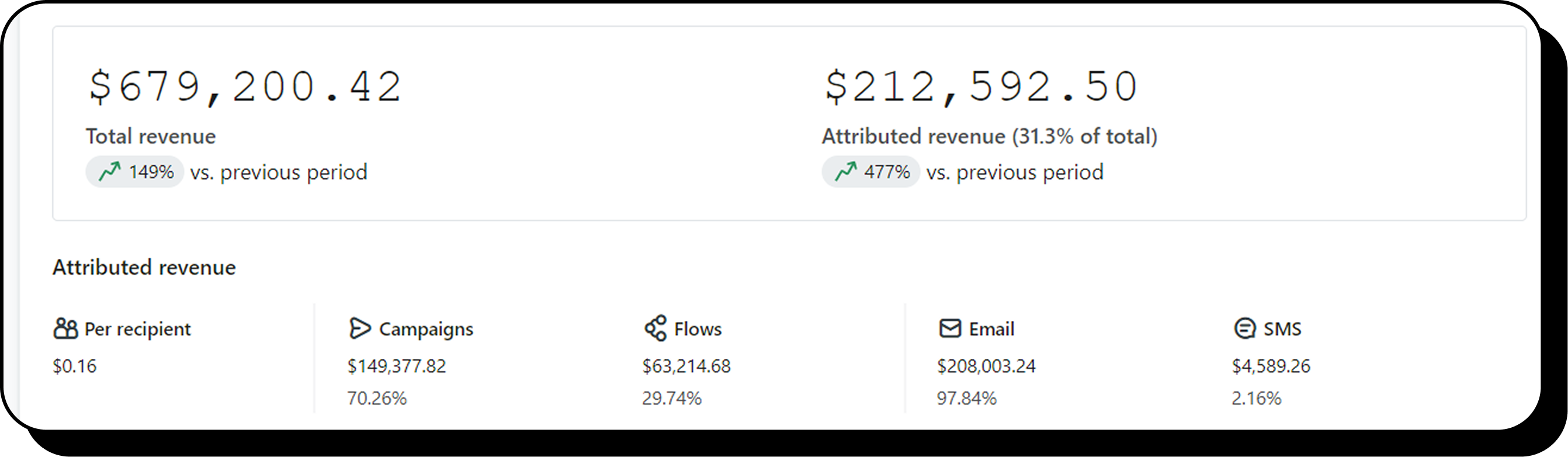Open the Campaigns revenue label
Screen dimensions: 1568x457
[426, 329]
